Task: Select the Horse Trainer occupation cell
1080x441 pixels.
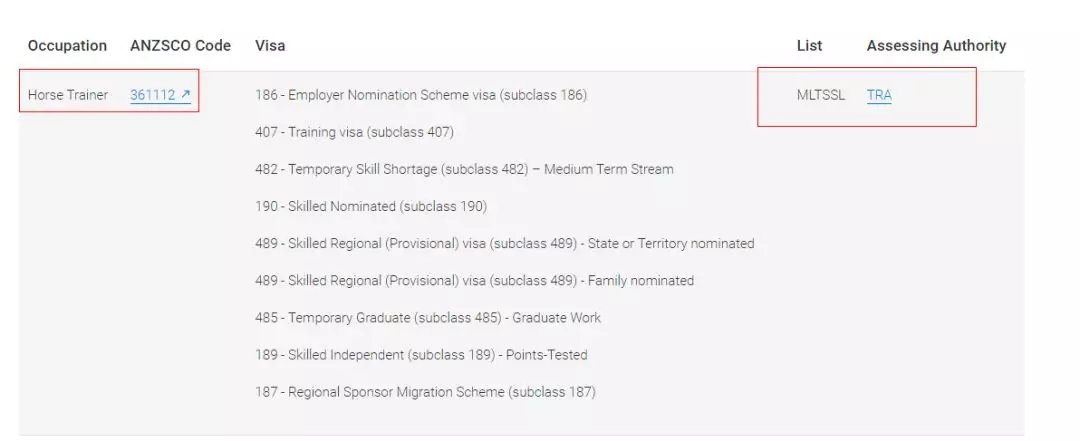Action: 68,95
